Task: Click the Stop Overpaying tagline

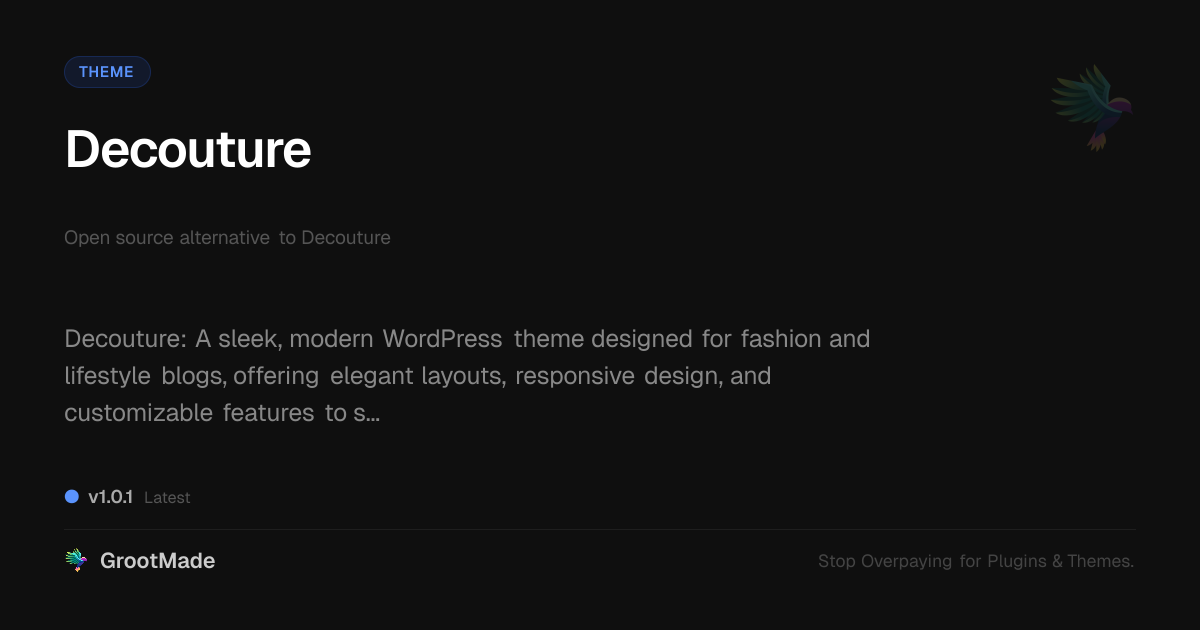Action: coord(976,561)
